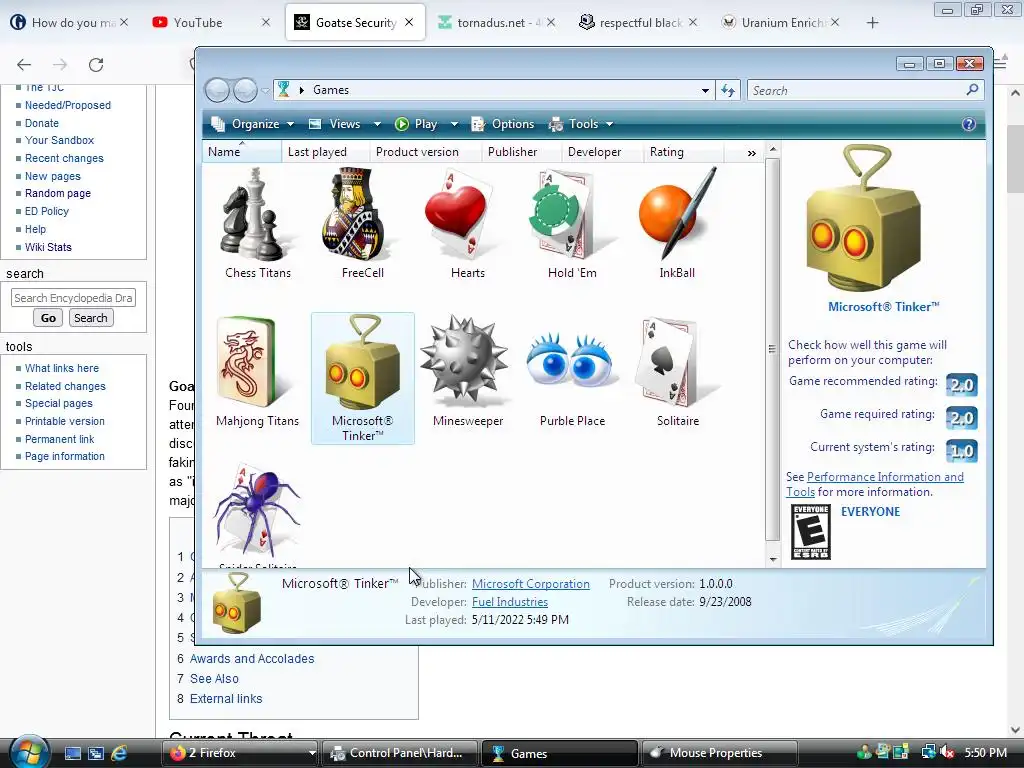Select the Microsoft Tinker game icon
This screenshot has height=768, width=1024.
click(362, 362)
